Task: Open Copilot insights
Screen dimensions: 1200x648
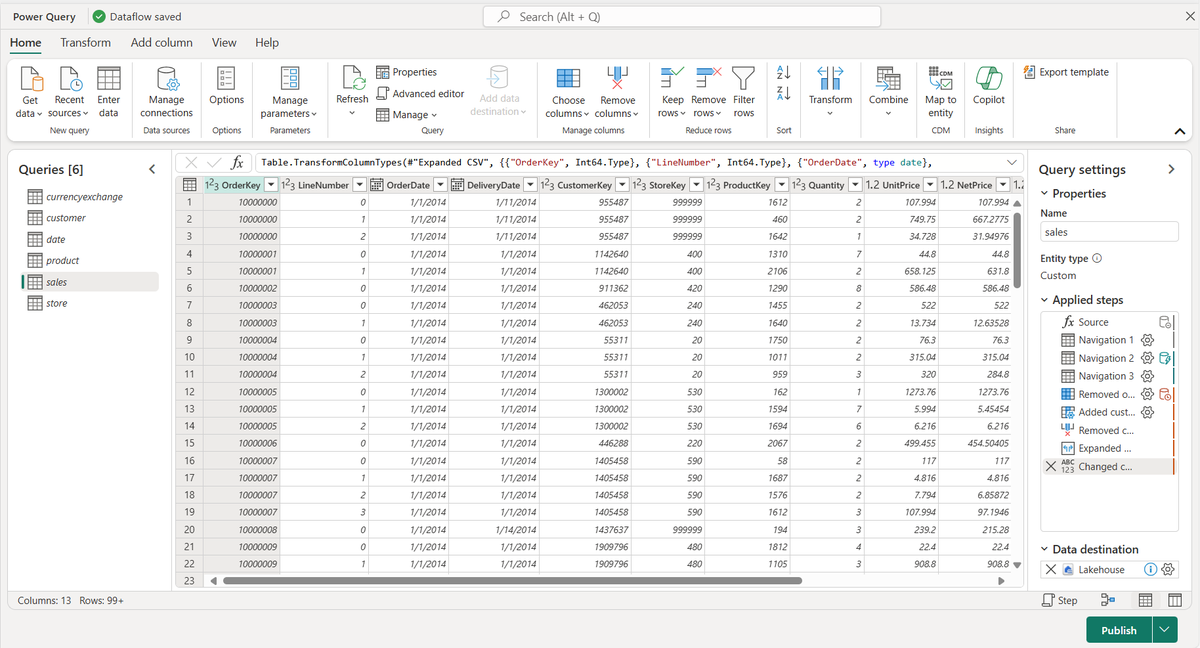Action: click(988, 86)
